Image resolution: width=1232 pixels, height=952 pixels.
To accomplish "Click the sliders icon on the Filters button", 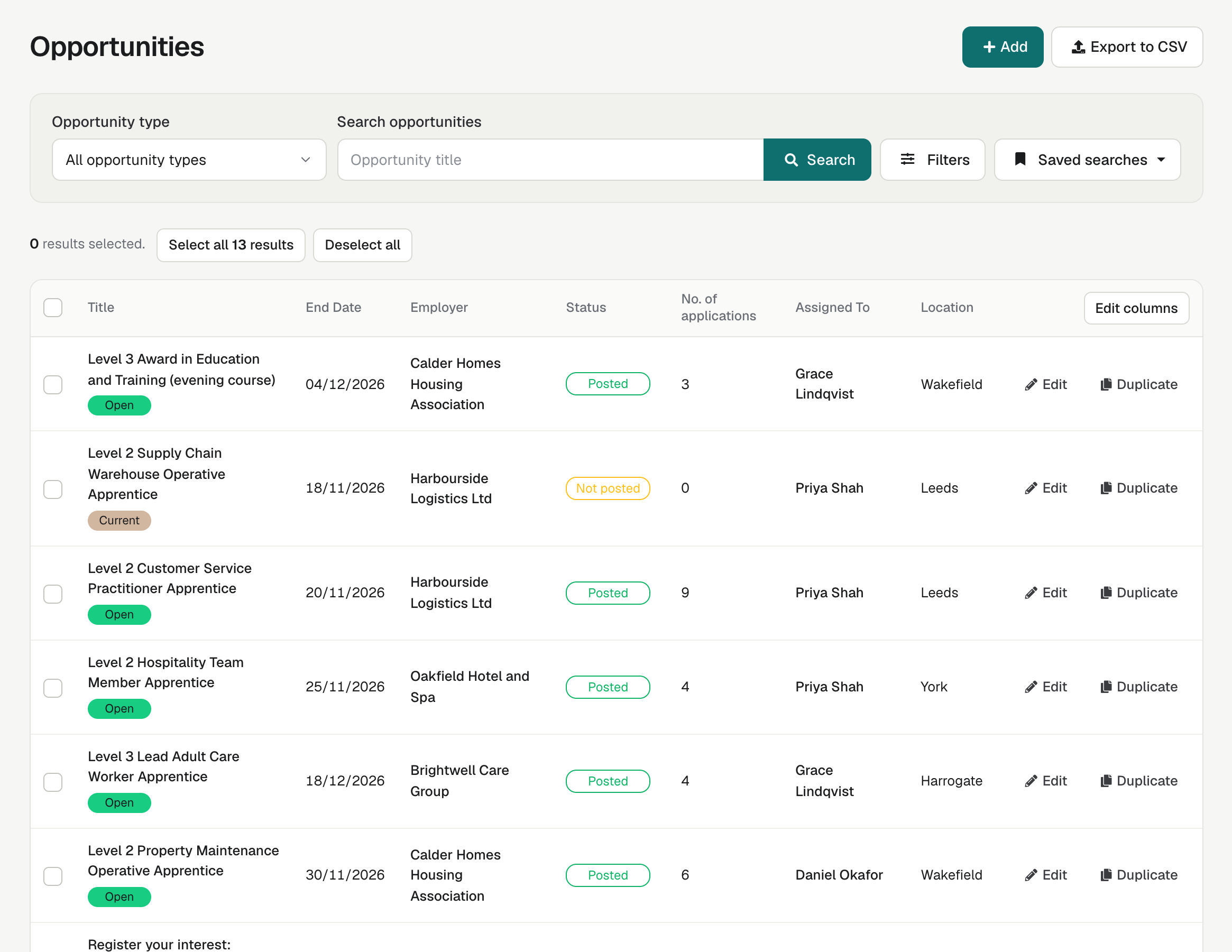I will (x=908, y=160).
